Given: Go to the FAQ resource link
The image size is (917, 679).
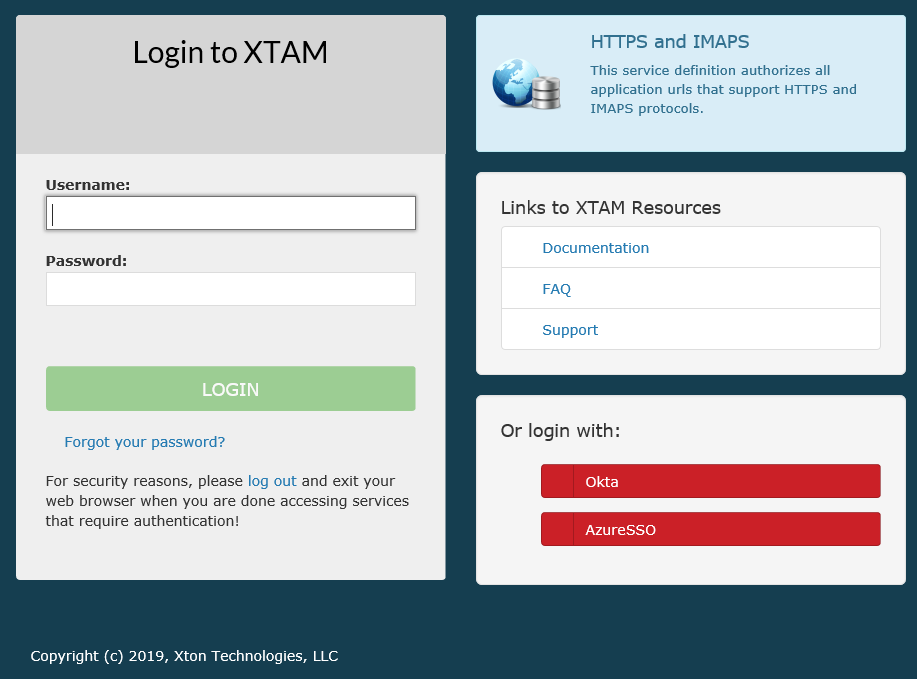Looking at the screenshot, I should coord(556,289).
